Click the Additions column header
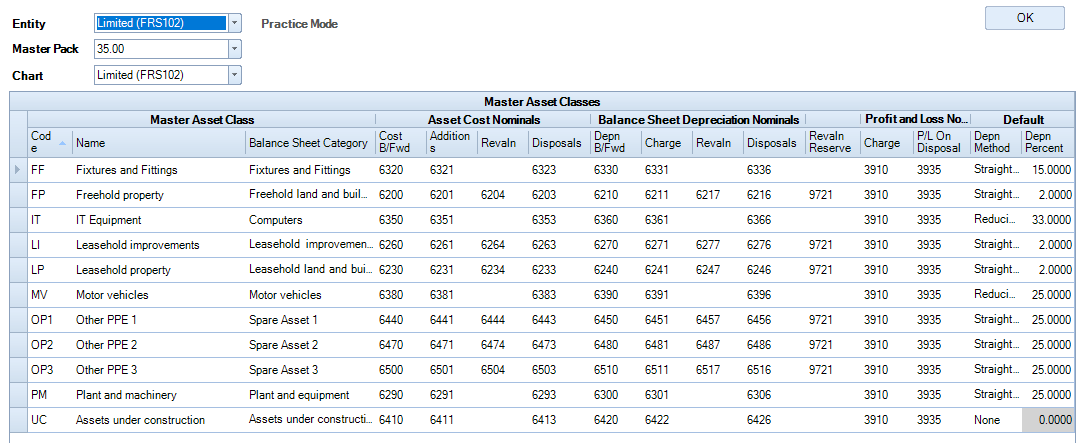The height and width of the screenshot is (443, 1080). pyautogui.click(x=451, y=142)
